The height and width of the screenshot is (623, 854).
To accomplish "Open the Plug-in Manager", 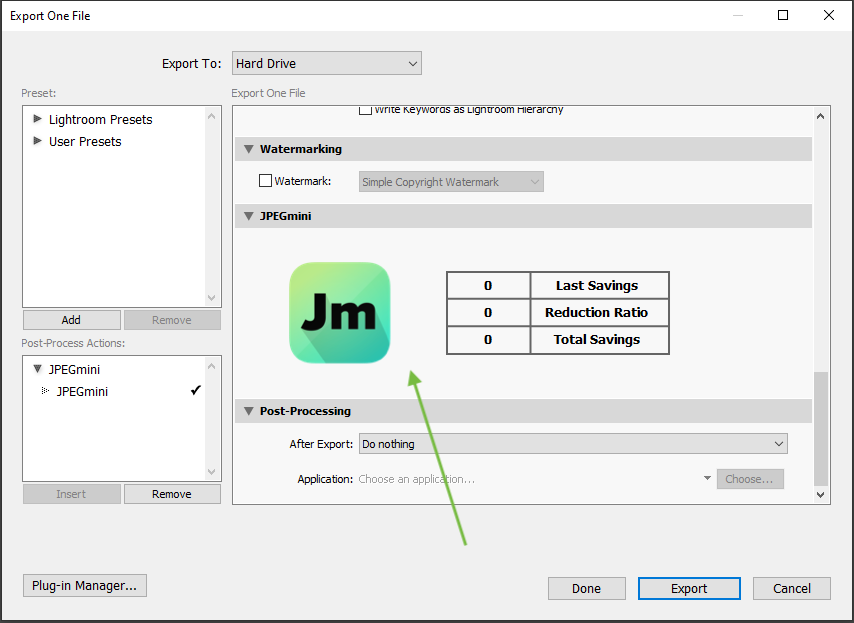I will click(x=85, y=585).
